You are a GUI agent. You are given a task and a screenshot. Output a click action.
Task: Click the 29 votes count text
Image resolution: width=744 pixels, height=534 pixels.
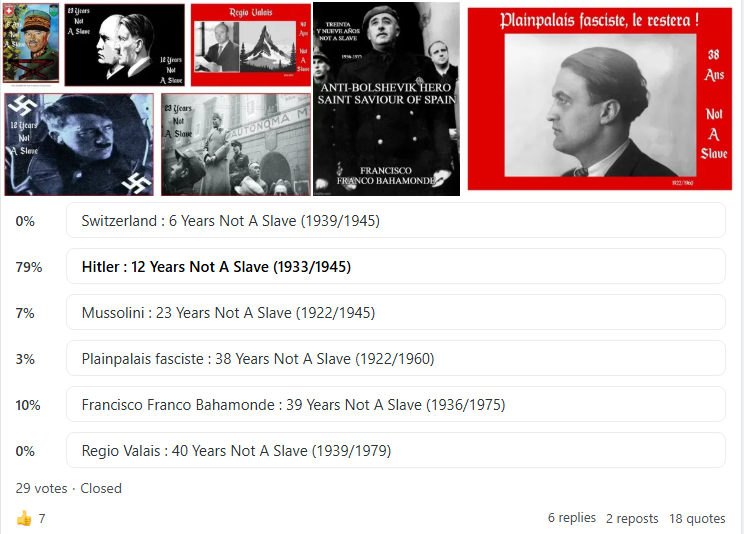pyautogui.click(x=41, y=488)
